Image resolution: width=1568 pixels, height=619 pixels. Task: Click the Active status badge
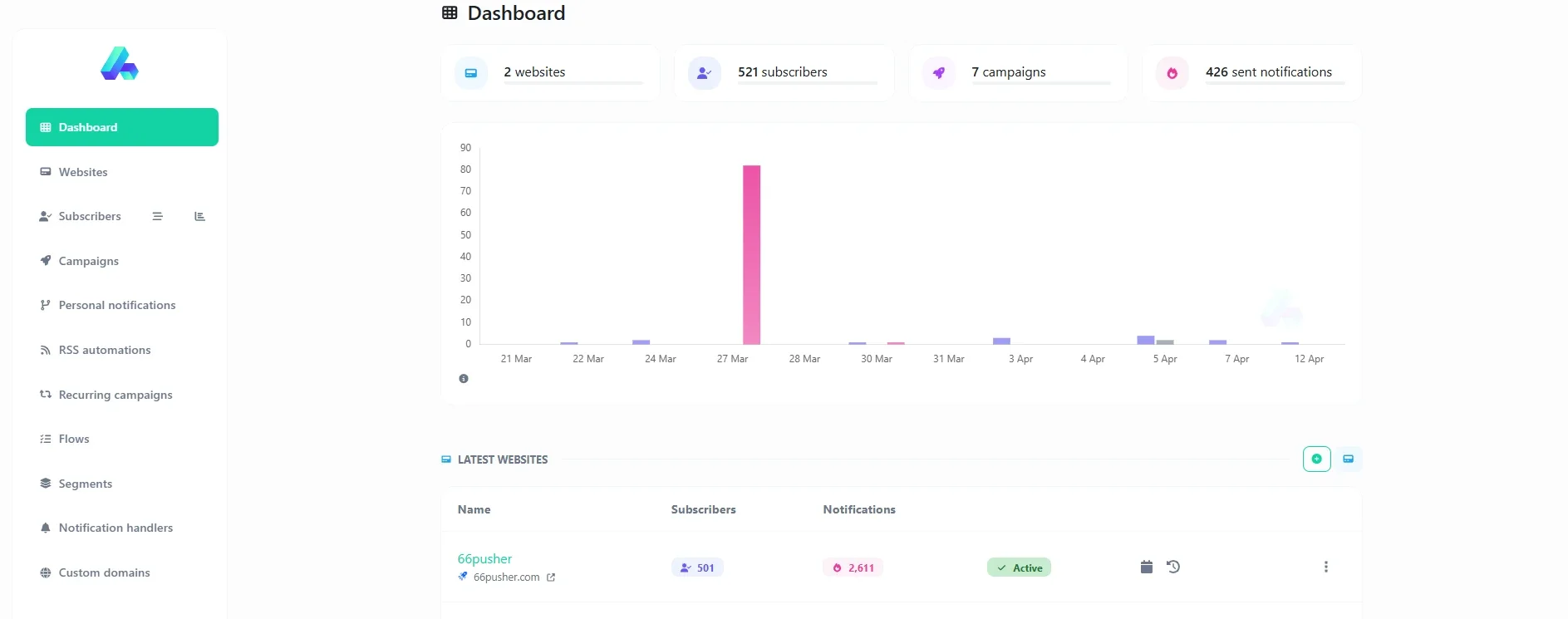click(1019, 567)
